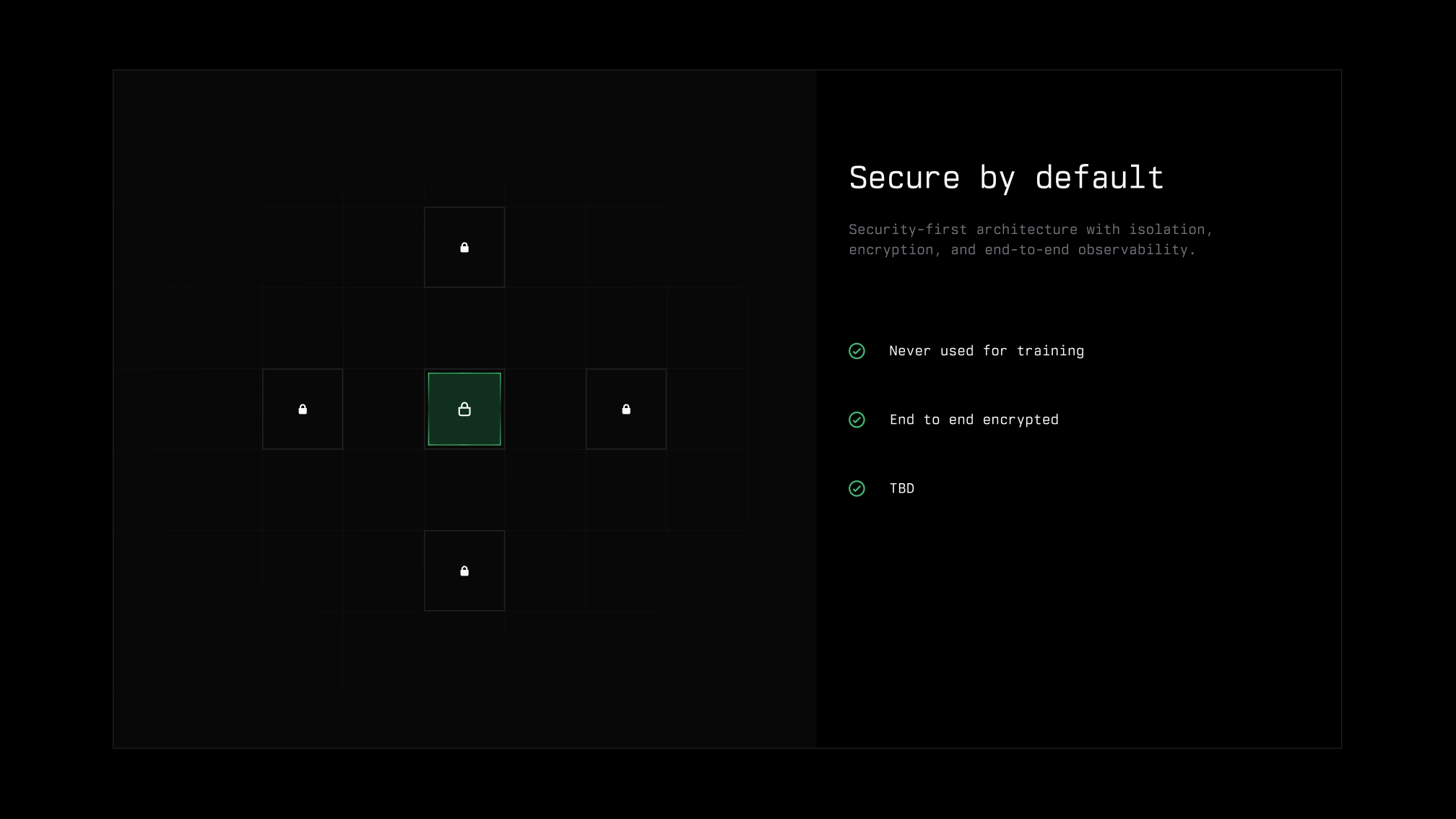Screen dimensions: 1456x819
Task: Click the highlighted green center lock tile
Action: pos(464,409)
